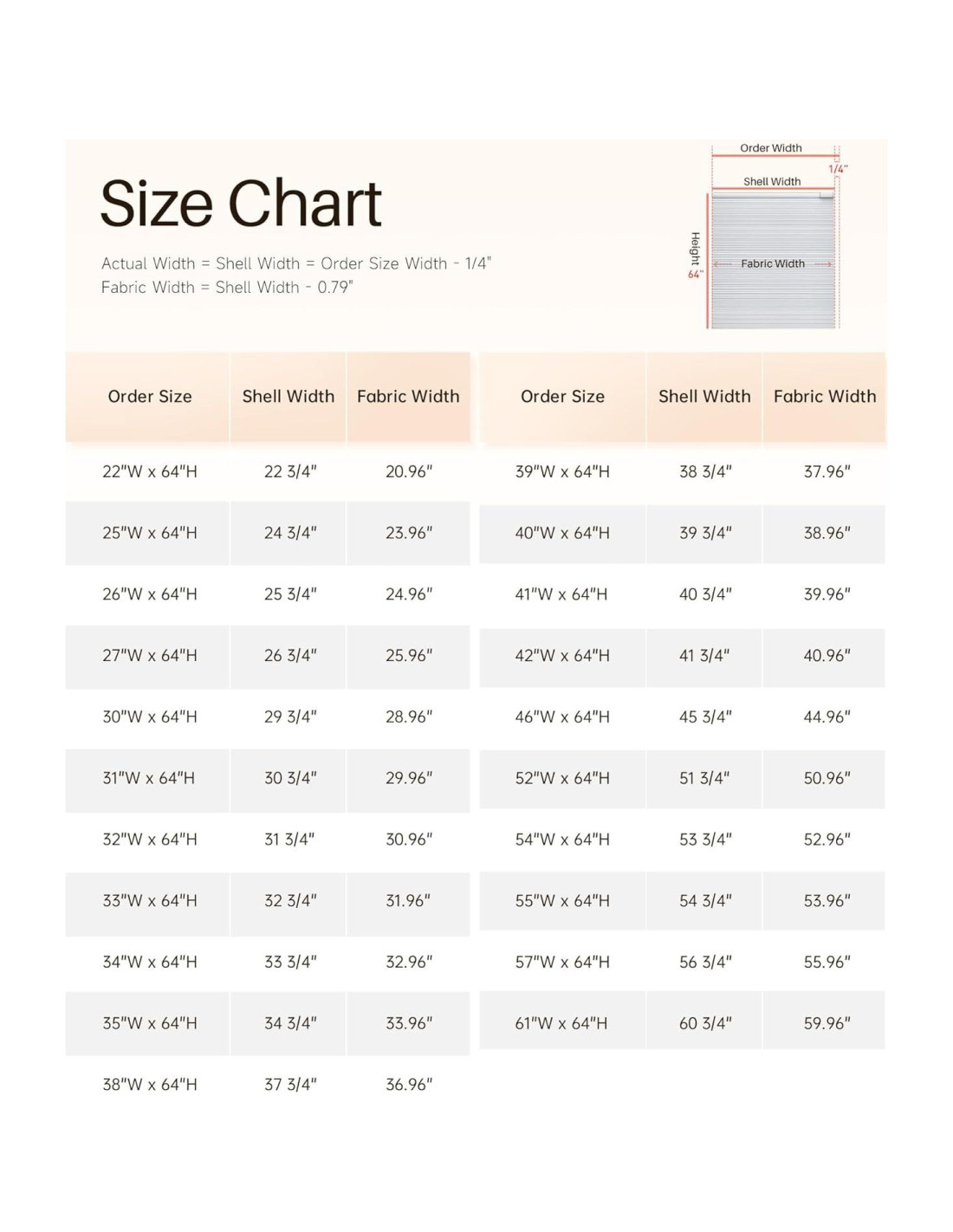This screenshot has height=1232, width=953.
Task: Click the Fabric Width formula line
Action: 227,288
